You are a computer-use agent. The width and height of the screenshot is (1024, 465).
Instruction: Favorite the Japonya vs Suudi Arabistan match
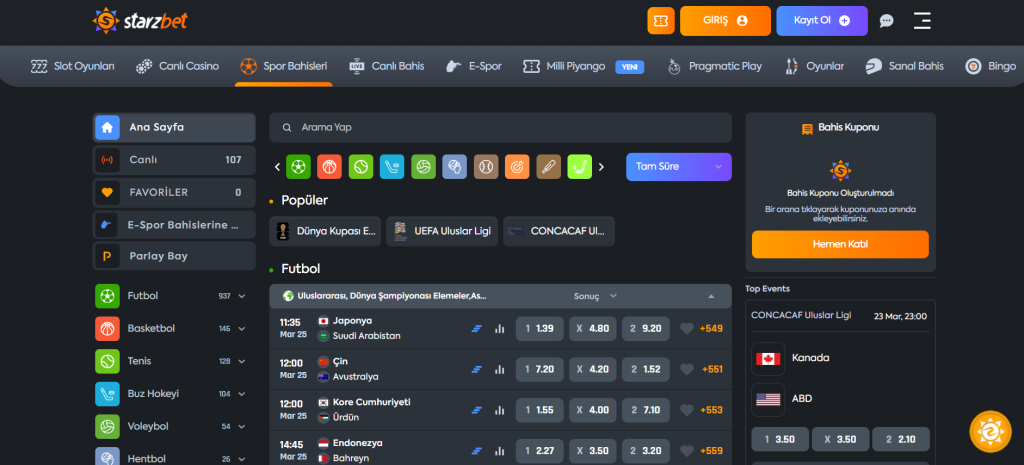pyautogui.click(x=686, y=329)
